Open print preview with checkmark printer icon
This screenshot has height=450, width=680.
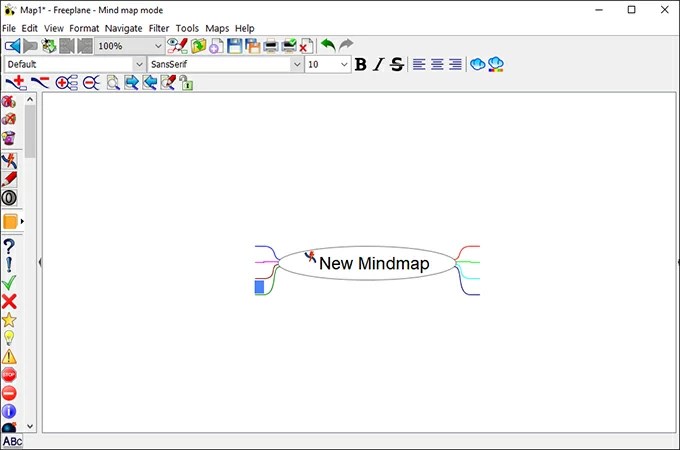[x=289, y=46]
